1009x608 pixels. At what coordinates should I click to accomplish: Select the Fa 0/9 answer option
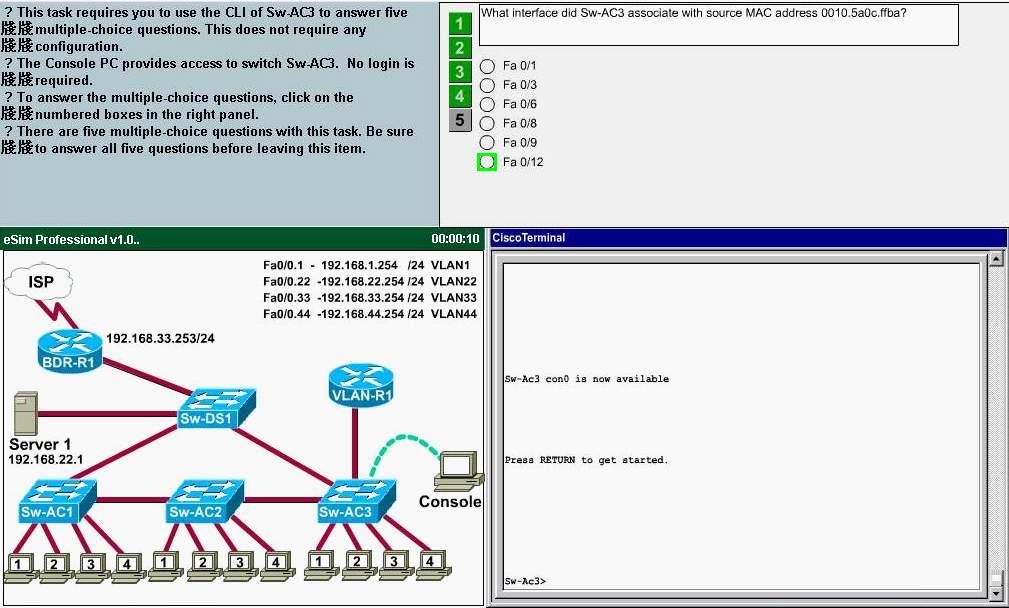click(487, 143)
